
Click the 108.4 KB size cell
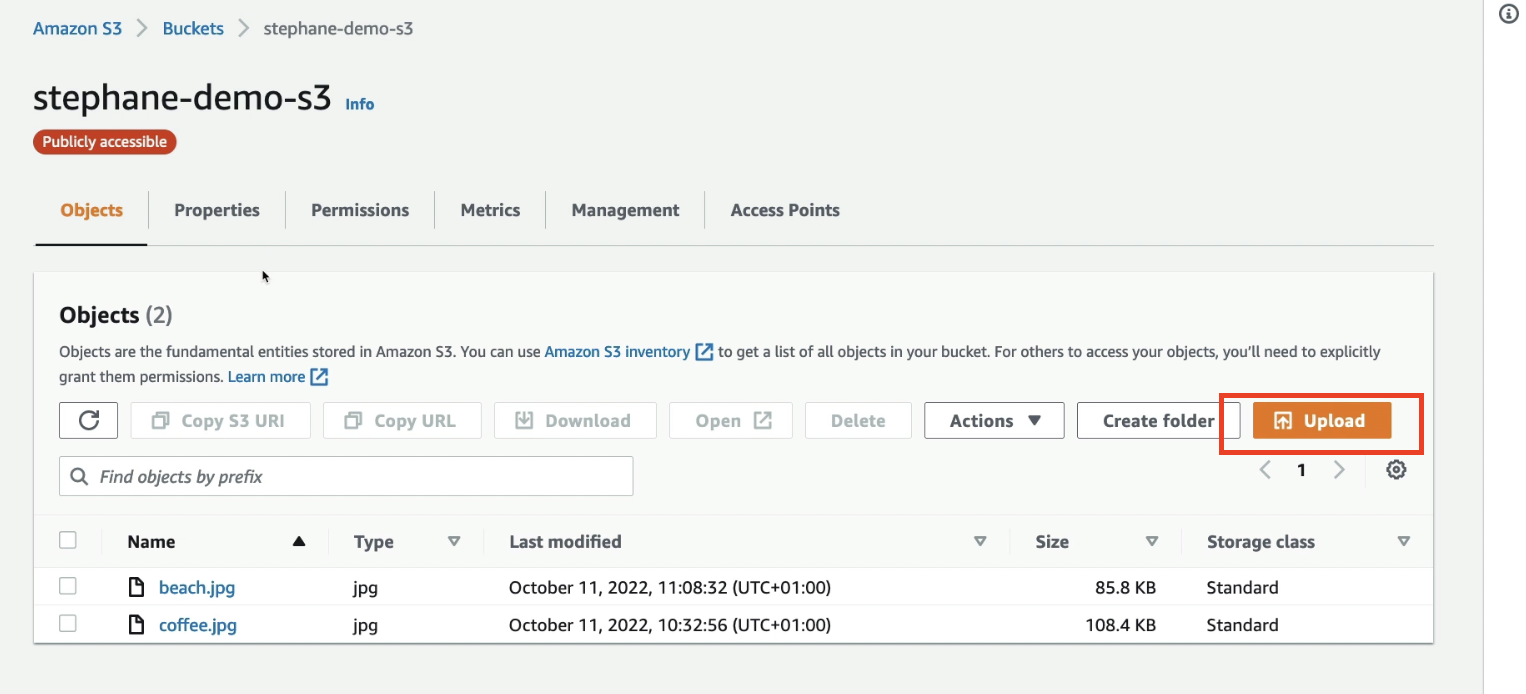1120,625
